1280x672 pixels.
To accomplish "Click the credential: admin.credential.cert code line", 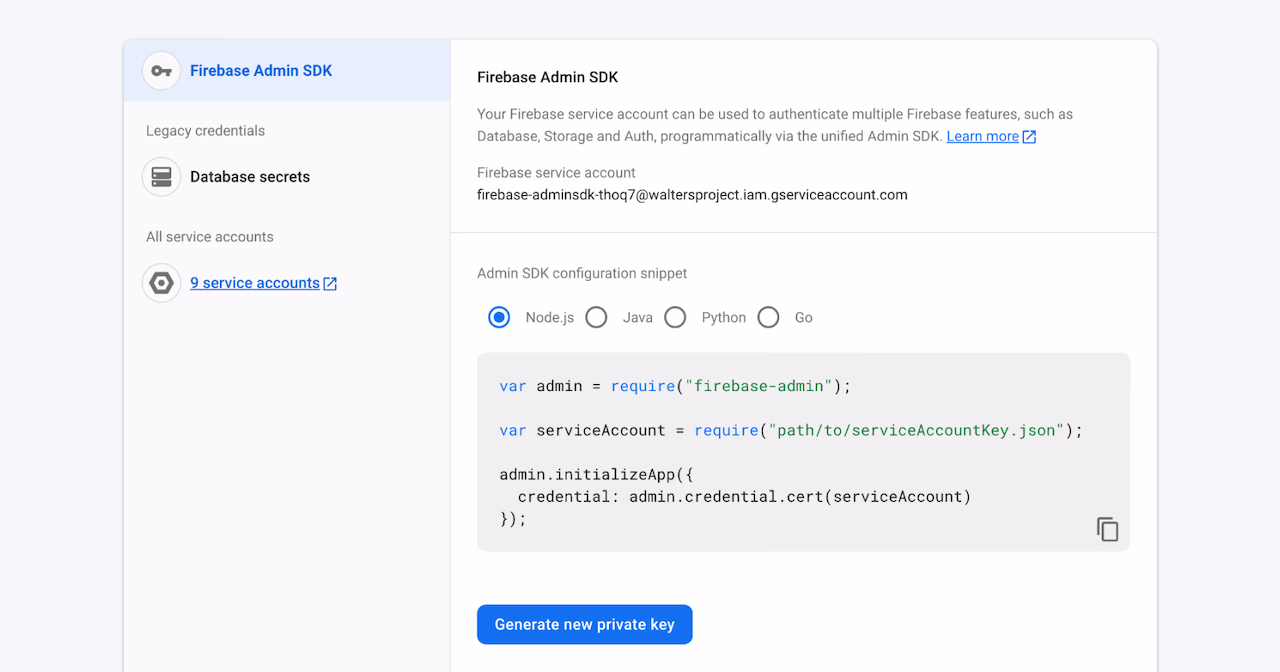I will (x=744, y=496).
